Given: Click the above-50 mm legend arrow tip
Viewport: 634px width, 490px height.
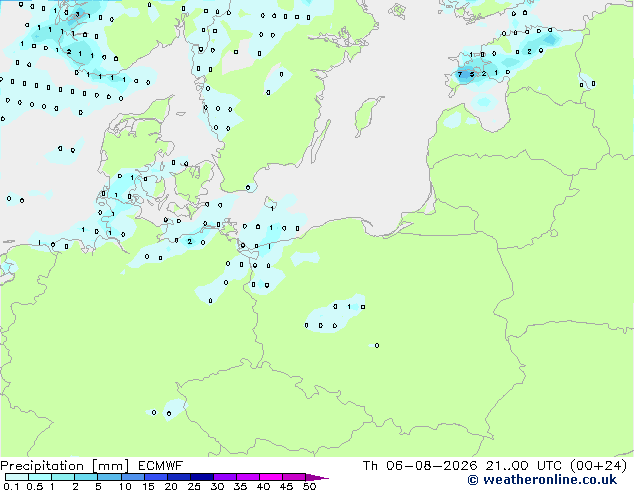Looking at the screenshot, I should (317, 477).
